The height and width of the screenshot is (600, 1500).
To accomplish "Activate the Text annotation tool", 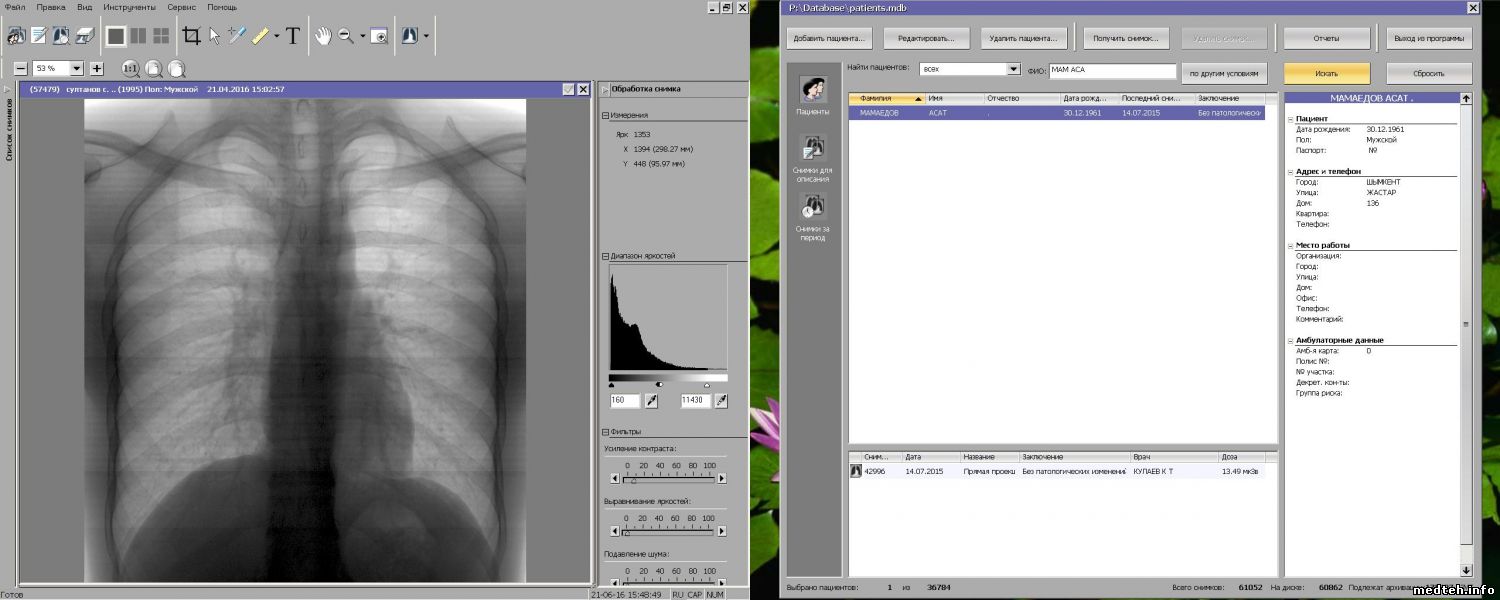I will tap(292, 36).
